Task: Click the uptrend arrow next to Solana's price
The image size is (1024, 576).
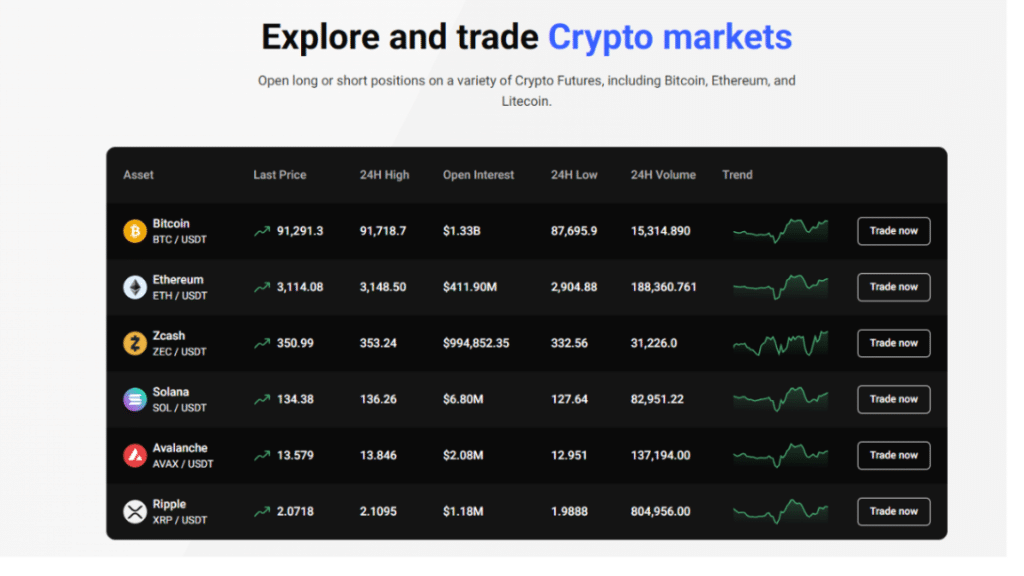Action: point(262,399)
